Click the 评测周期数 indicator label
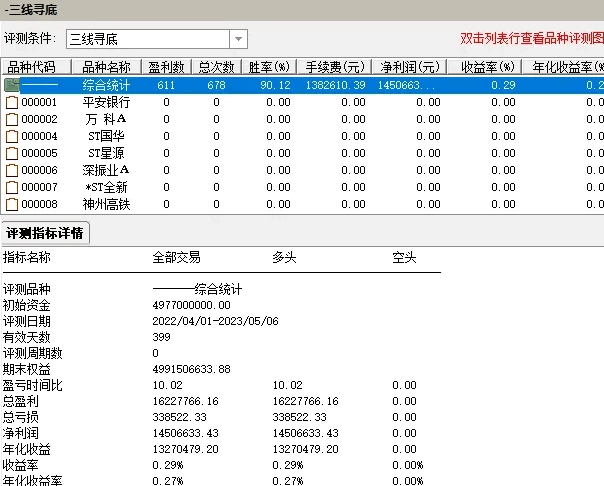Screen dimensions: 604x486 tap(32, 354)
